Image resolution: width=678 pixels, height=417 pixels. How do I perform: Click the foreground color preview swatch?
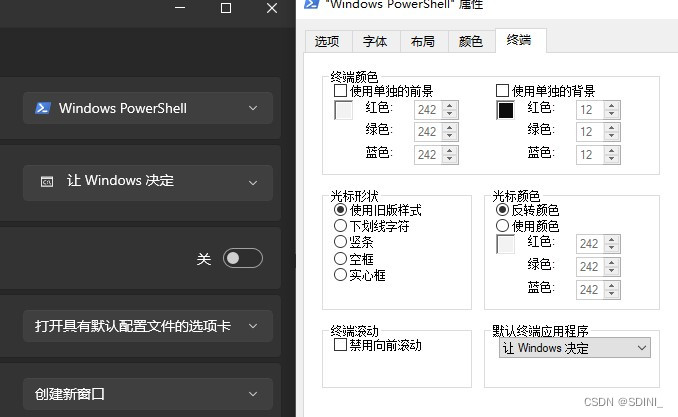pyautogui.click(x=343, y=110)
